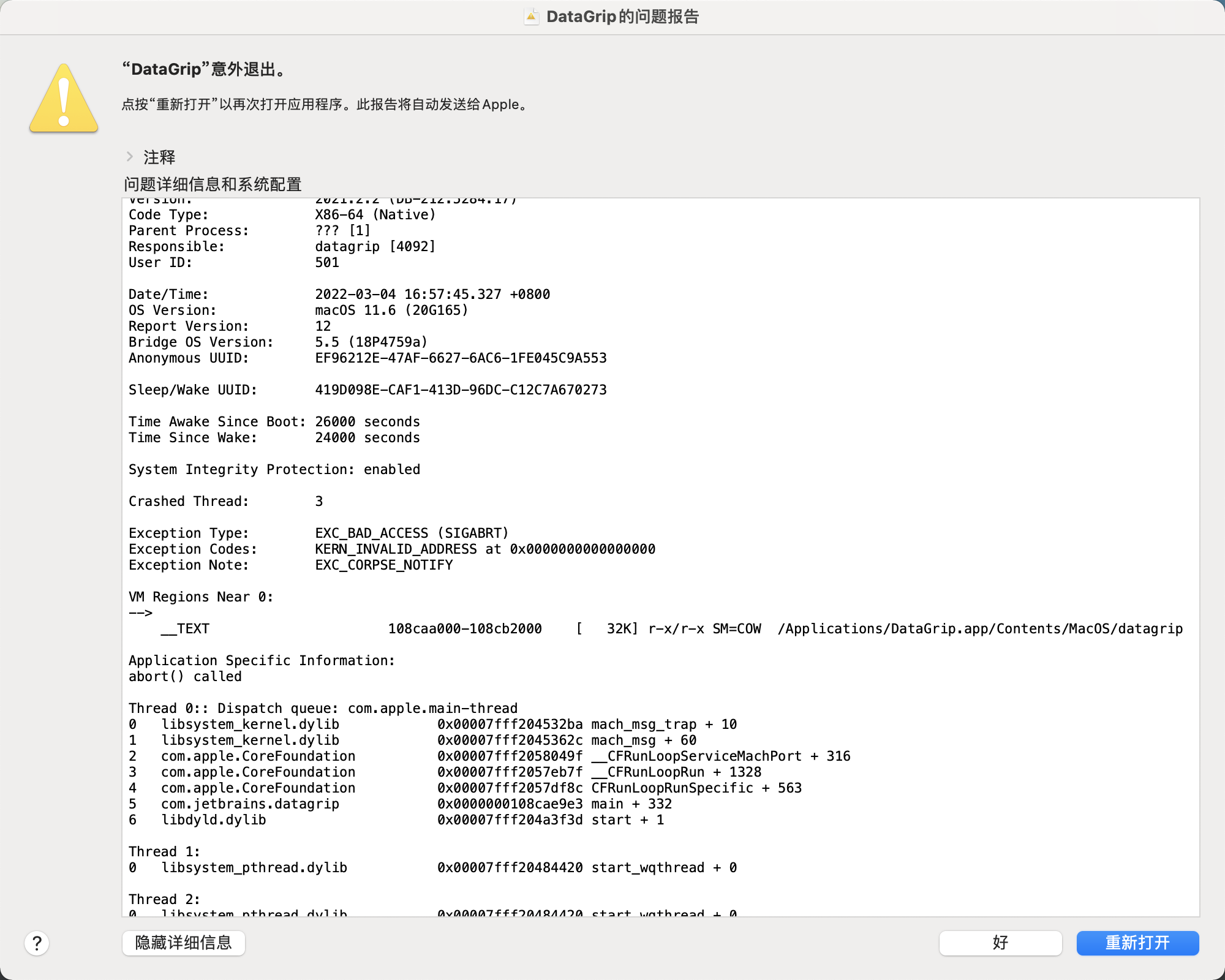Click the Exception Type EXC_BAD_ACCESS line
1225x980 pixels.
click(x=318, y=533)
